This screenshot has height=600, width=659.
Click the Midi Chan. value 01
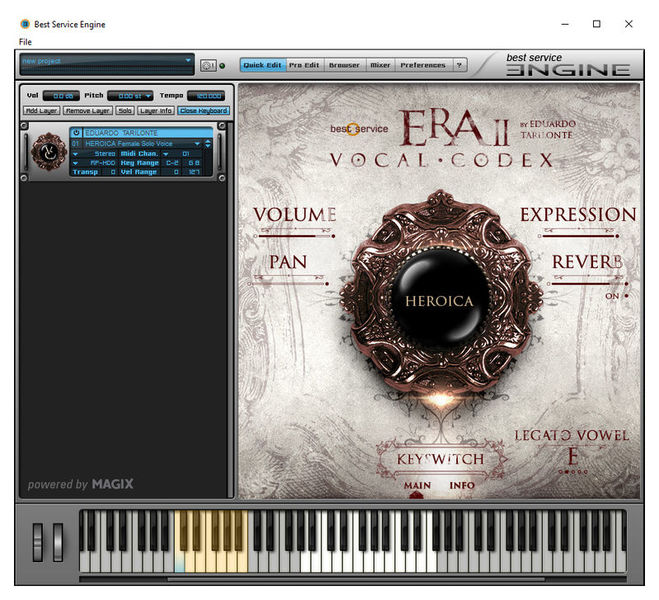185,154
